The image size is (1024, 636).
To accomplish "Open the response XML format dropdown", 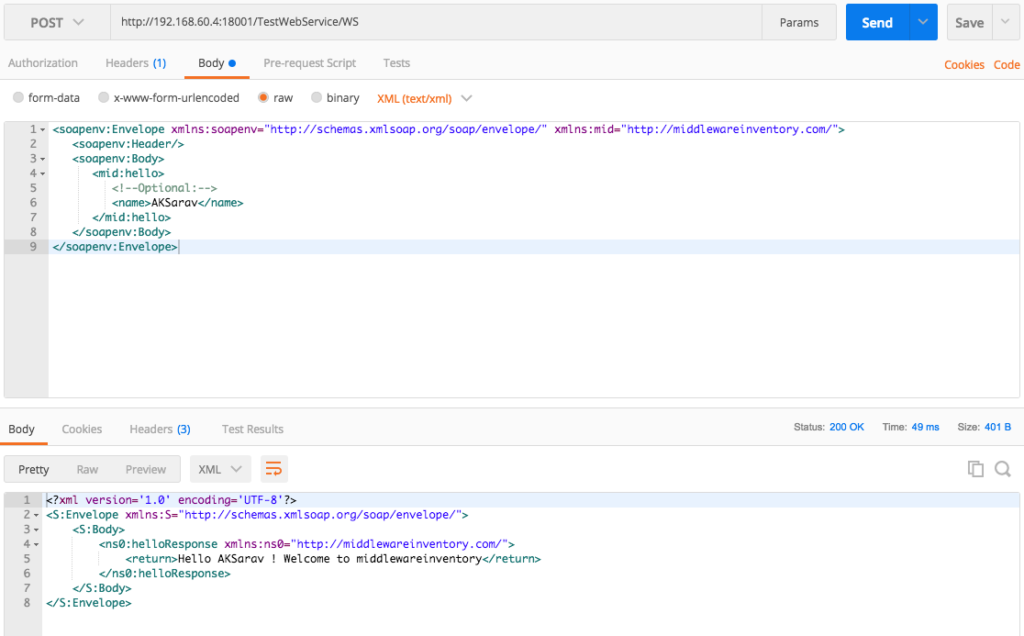I will [x=220, y=469].
